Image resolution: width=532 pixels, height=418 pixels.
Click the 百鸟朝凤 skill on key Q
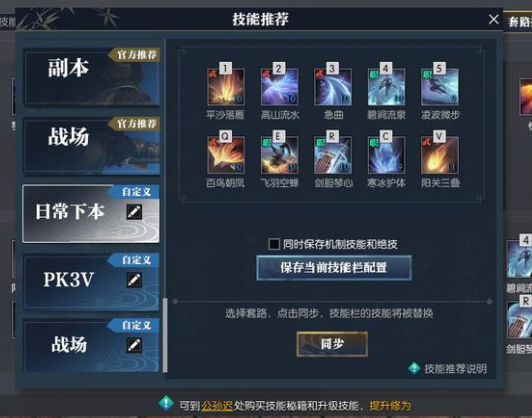click(x=226, y=155)
